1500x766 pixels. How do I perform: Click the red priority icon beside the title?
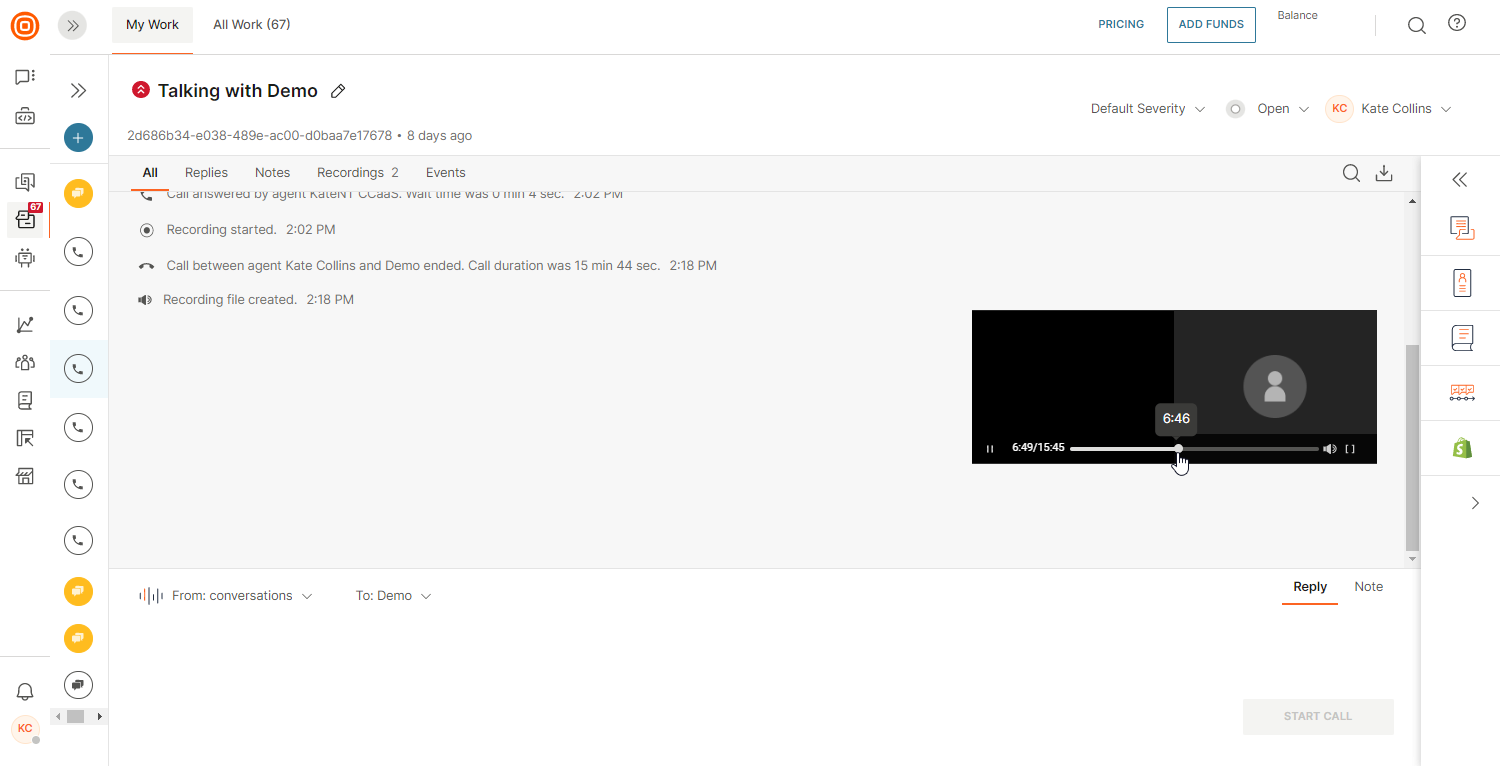(141, 90)
